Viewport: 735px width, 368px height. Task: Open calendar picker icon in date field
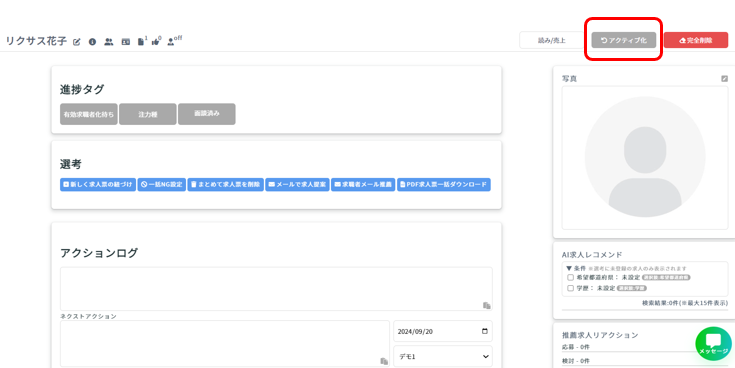485,331
